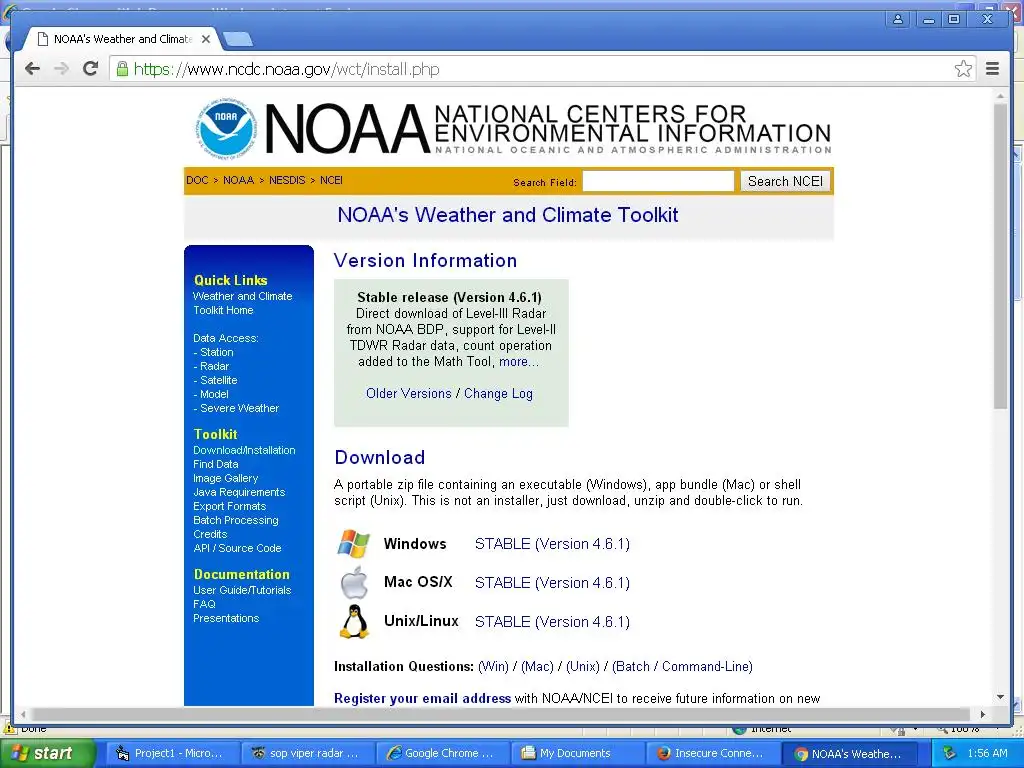Image resolution: width=1024 pixels, height=768 pixels.
Task: Open API / Source Code link
Action: click(x=237, y=549)
